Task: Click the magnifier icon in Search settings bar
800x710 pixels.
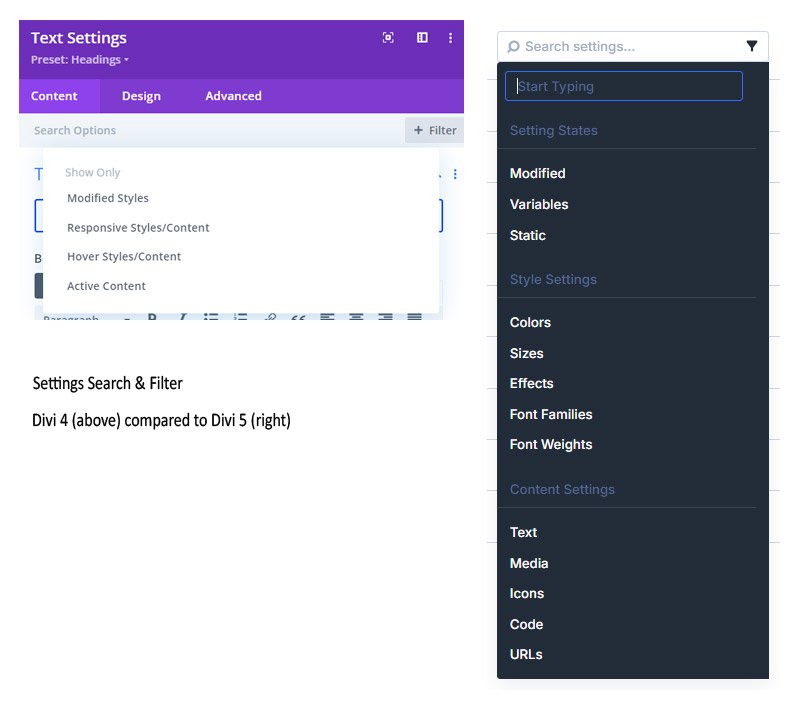Action: tap(513, 47)
